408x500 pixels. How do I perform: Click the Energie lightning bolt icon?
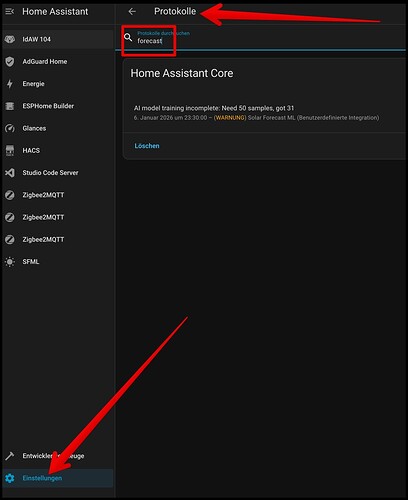click(10, 84)
